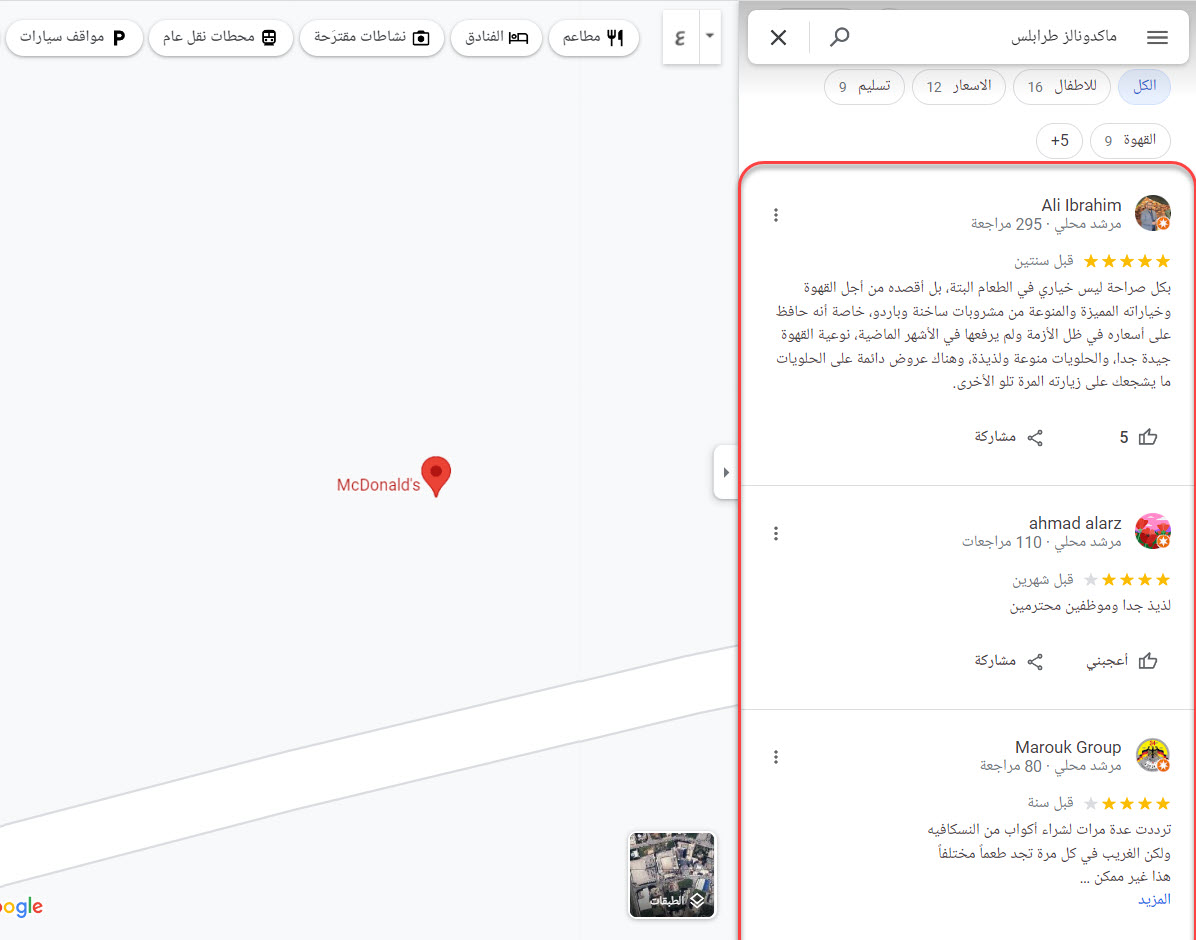Expand Marouk Group's review via المزيد

click(x=1153, y=899)
